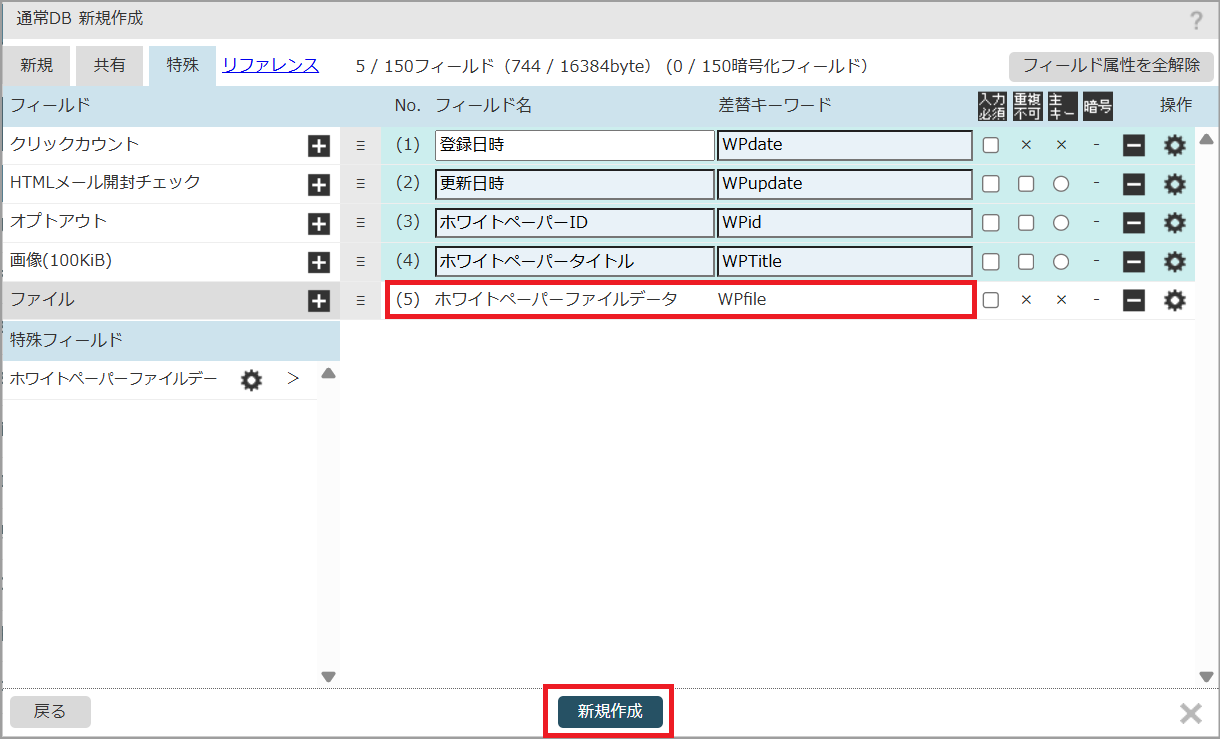Viewport: 1220px width, 739px height.
Task: Add the HTMLメール開封チェック field via plus icon
Action: [318, 185]
